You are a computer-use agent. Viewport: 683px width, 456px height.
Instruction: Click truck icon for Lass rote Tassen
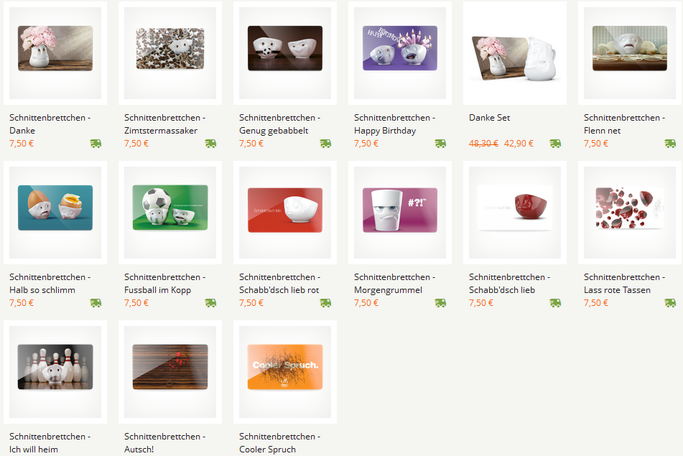click(670, 303)
